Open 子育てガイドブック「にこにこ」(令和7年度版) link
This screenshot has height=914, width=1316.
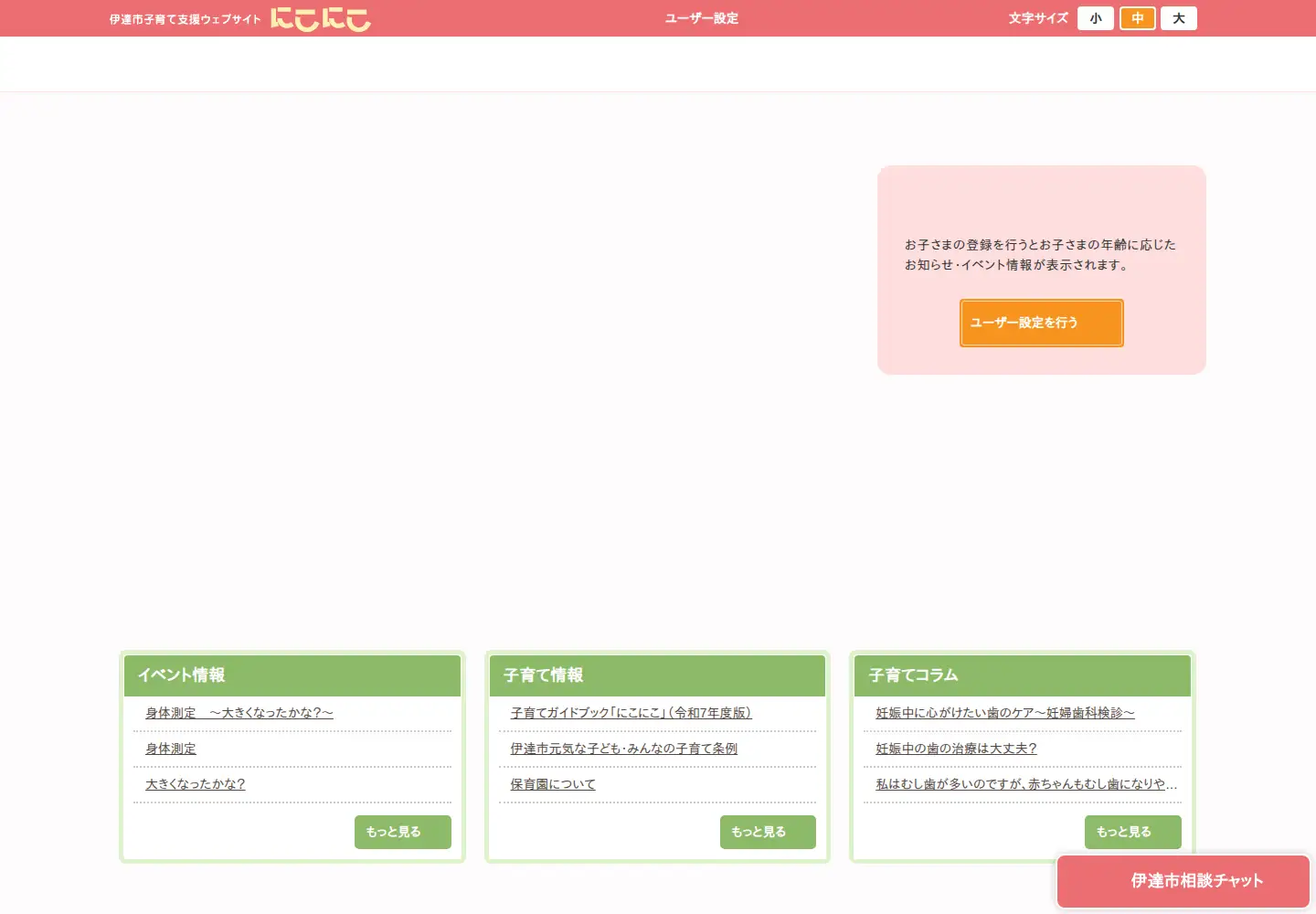tap(631, 713)
